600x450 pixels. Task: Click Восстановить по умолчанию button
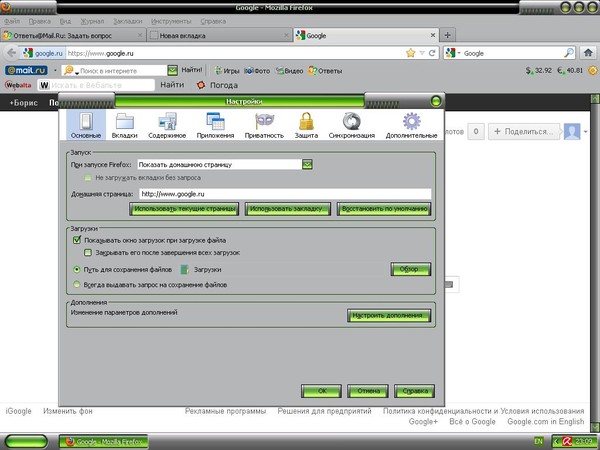(x=384, y=209)
